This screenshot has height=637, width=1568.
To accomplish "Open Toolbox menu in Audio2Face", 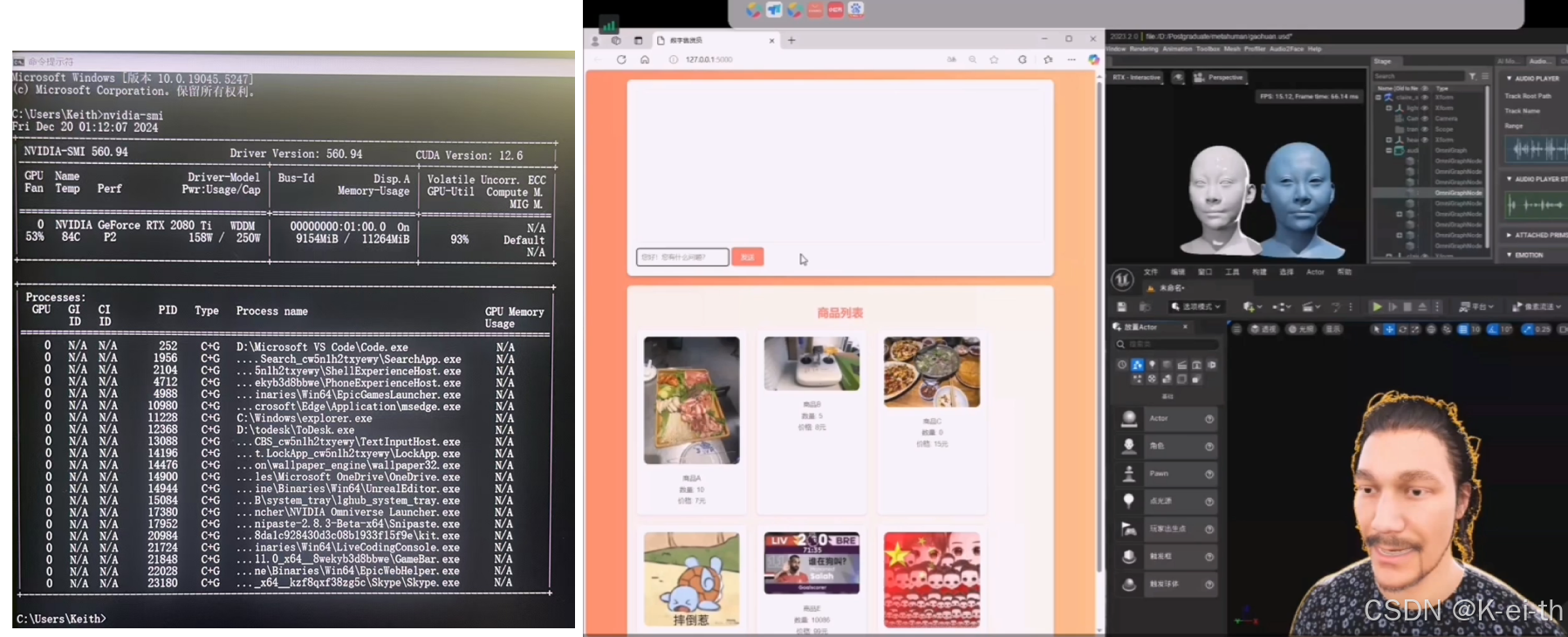I will click(x=1208, y=49).
